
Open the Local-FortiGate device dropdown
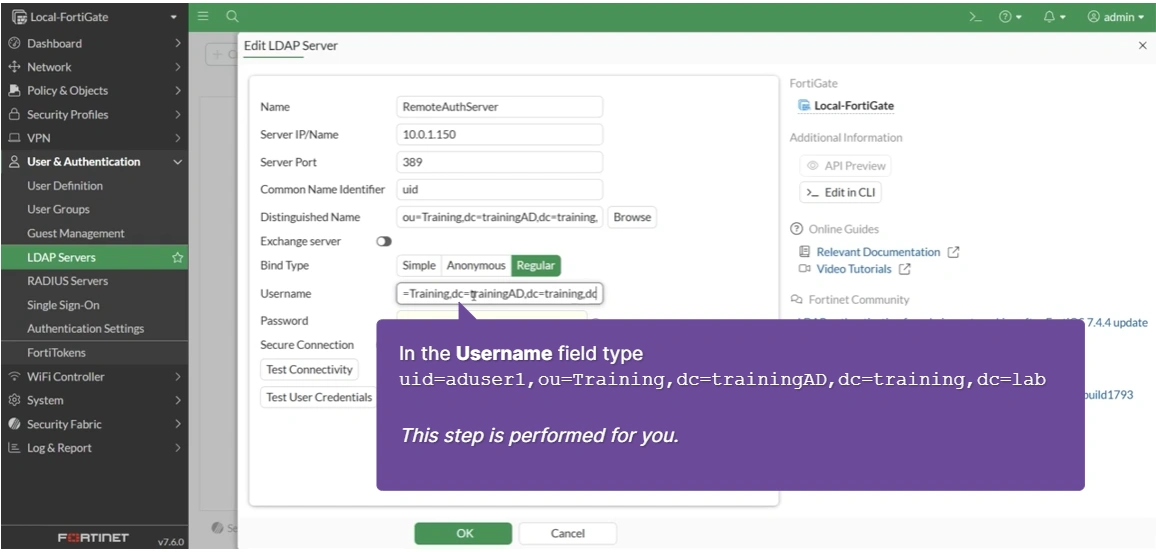(94, 16)
